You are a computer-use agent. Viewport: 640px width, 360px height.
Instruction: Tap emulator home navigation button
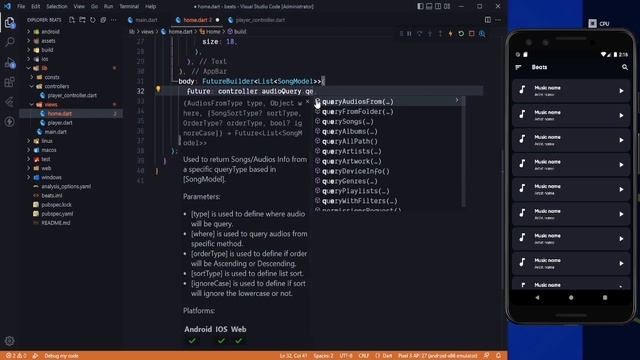pos(571,298)
